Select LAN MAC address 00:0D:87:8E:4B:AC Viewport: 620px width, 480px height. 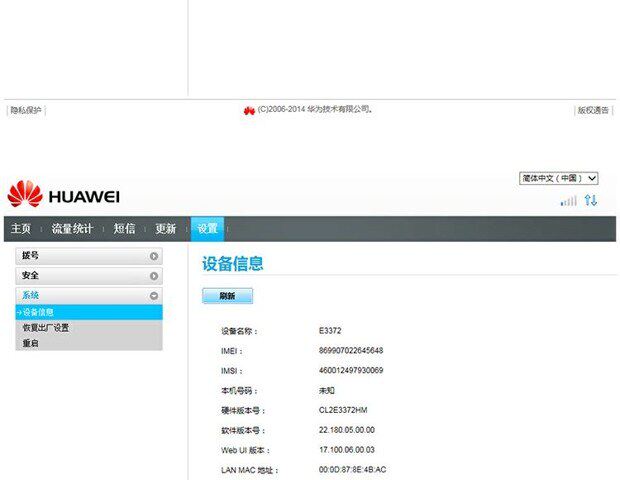click(x=352, y=469)
